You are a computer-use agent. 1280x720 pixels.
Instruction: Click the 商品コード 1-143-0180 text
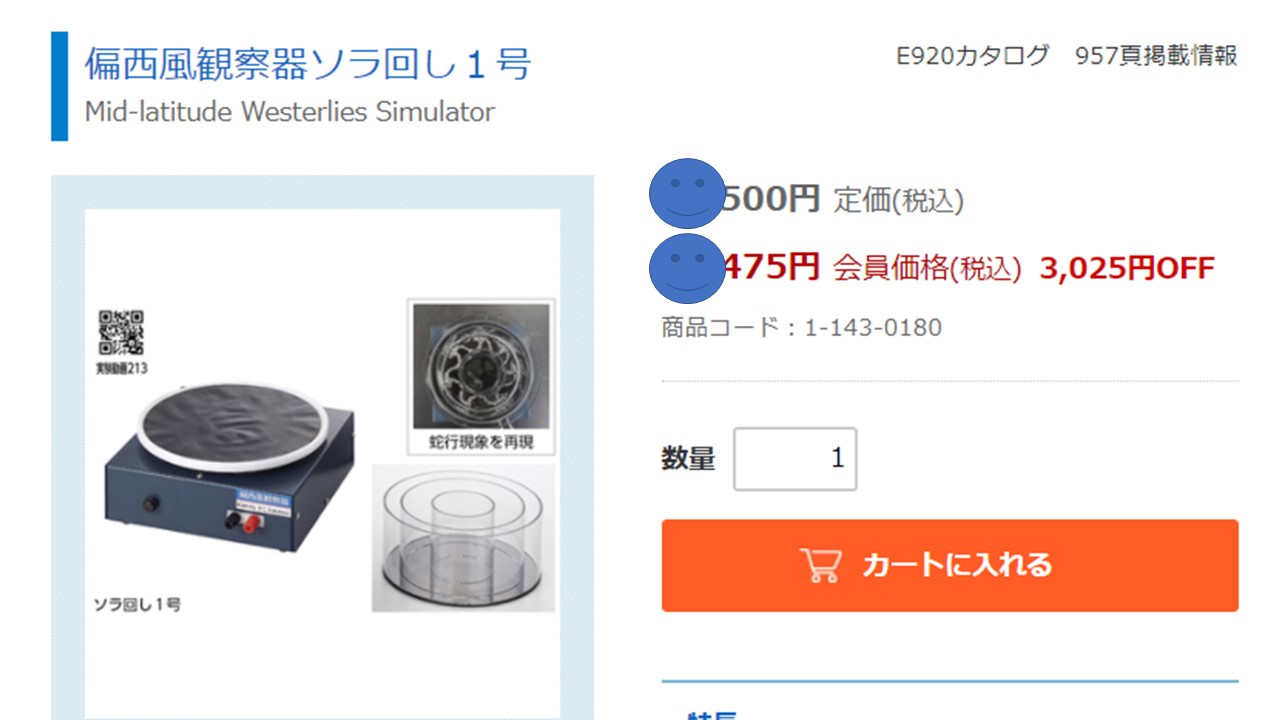[801, 327]
